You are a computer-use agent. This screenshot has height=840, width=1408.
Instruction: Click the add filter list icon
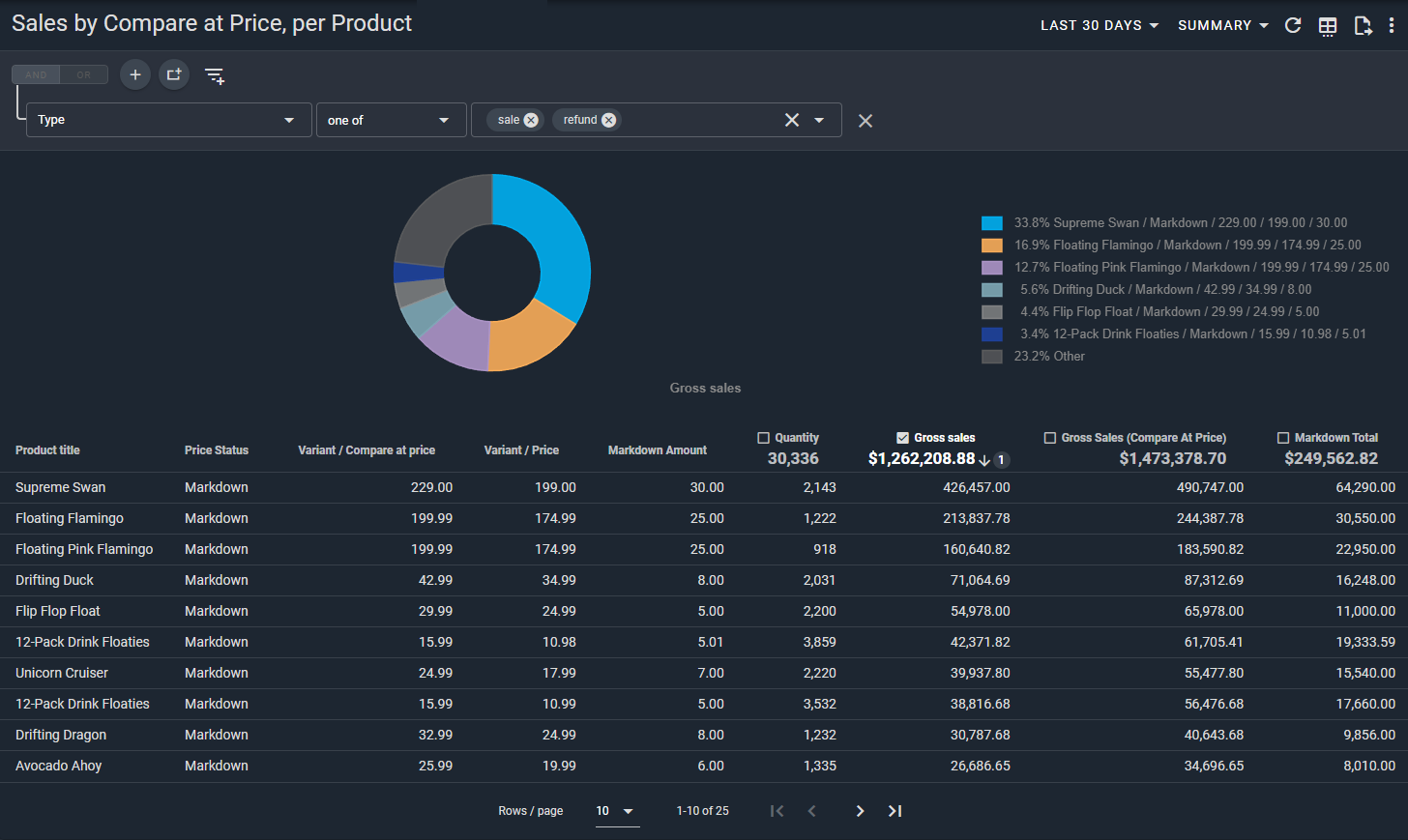pyautogui.click(x=215, y=75)
